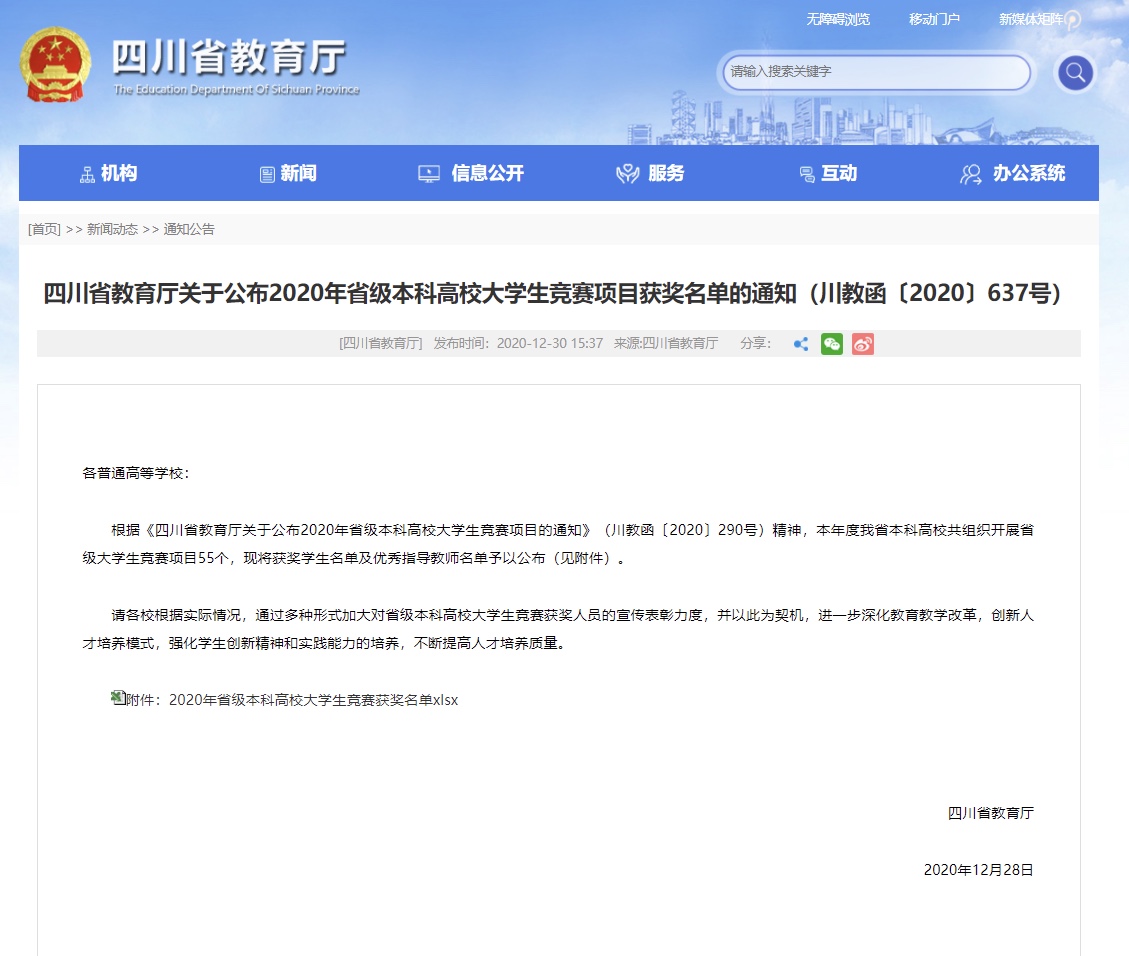
Task: Open the 互动 navigation menu
Action: [x=828, y=174]
